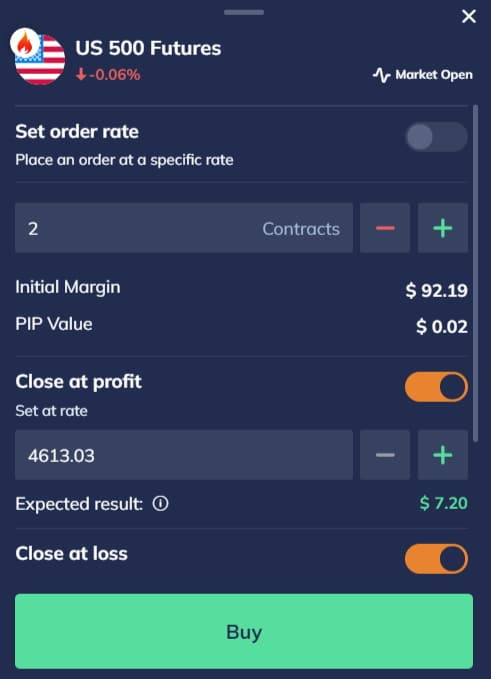Image resolution: width=491 pixels, height=679 pixels.
Task: Click the Market Open pulse icon
Action: (x=381, y=75)
